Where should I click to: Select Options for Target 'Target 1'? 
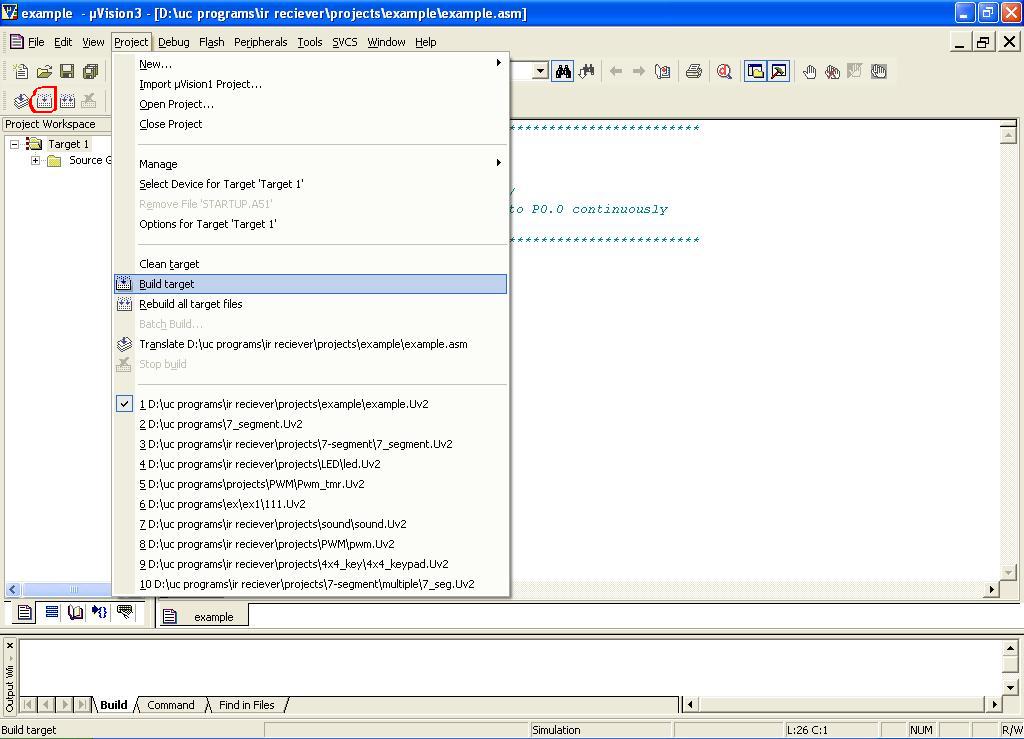310,224
